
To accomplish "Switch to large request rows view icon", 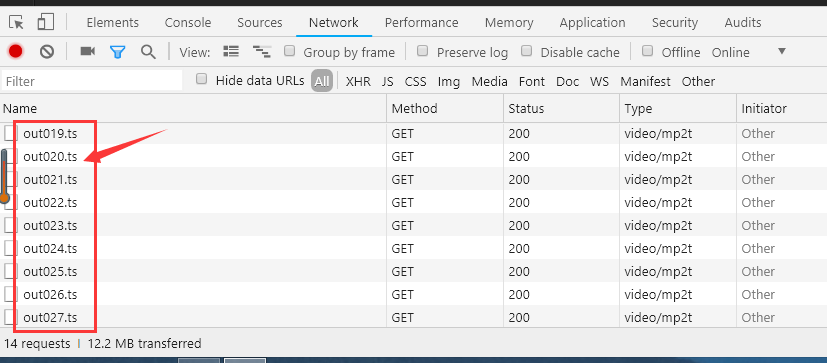I will click(x=231, y=51).
